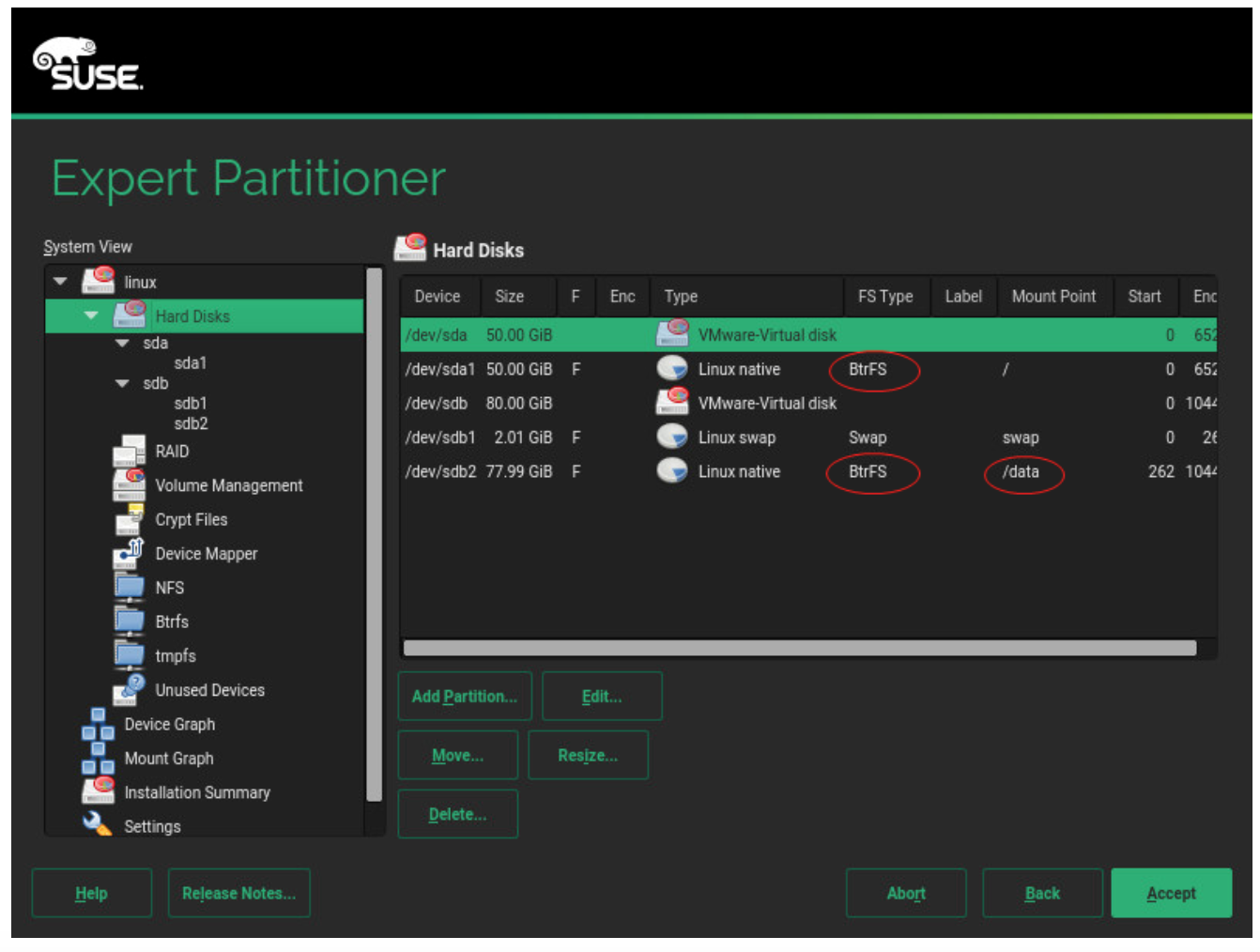Click the RAID icon in System View
Screen dimensions: 1260x952
point(129,452)
